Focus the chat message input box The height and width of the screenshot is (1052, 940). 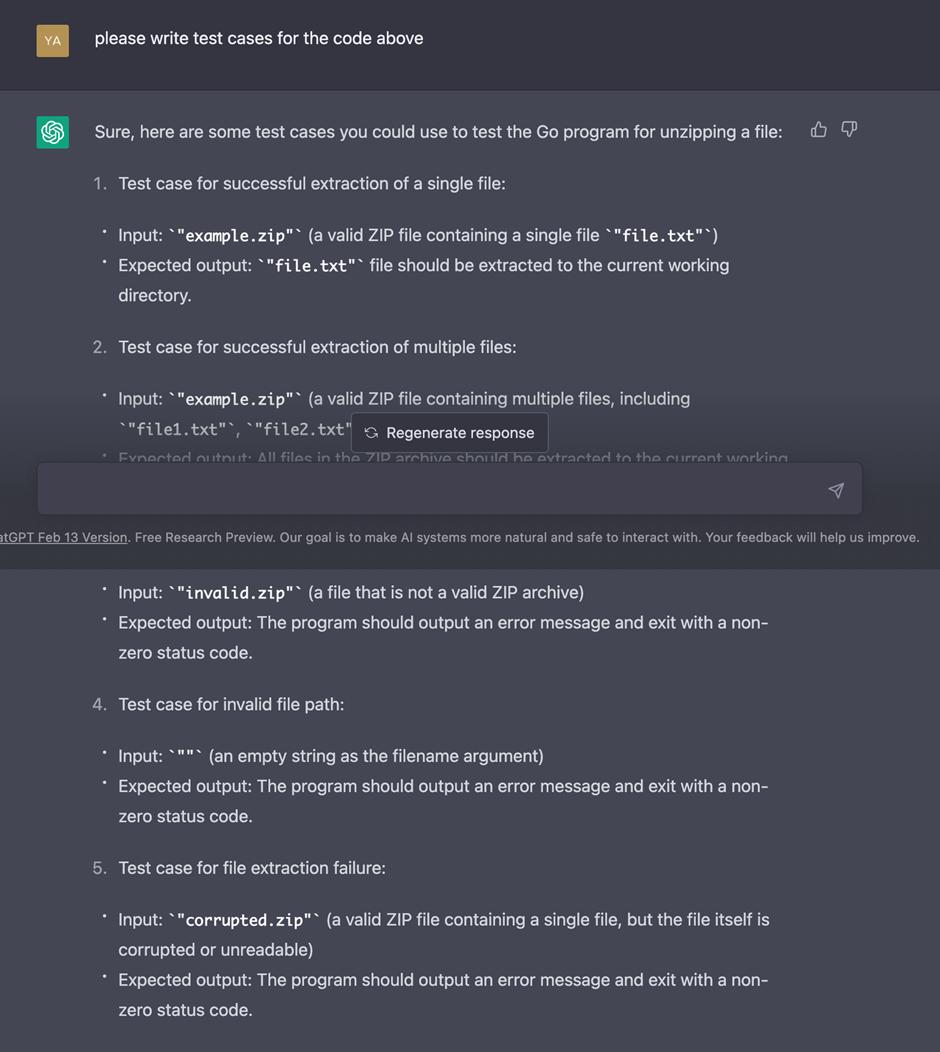(450, 489)
